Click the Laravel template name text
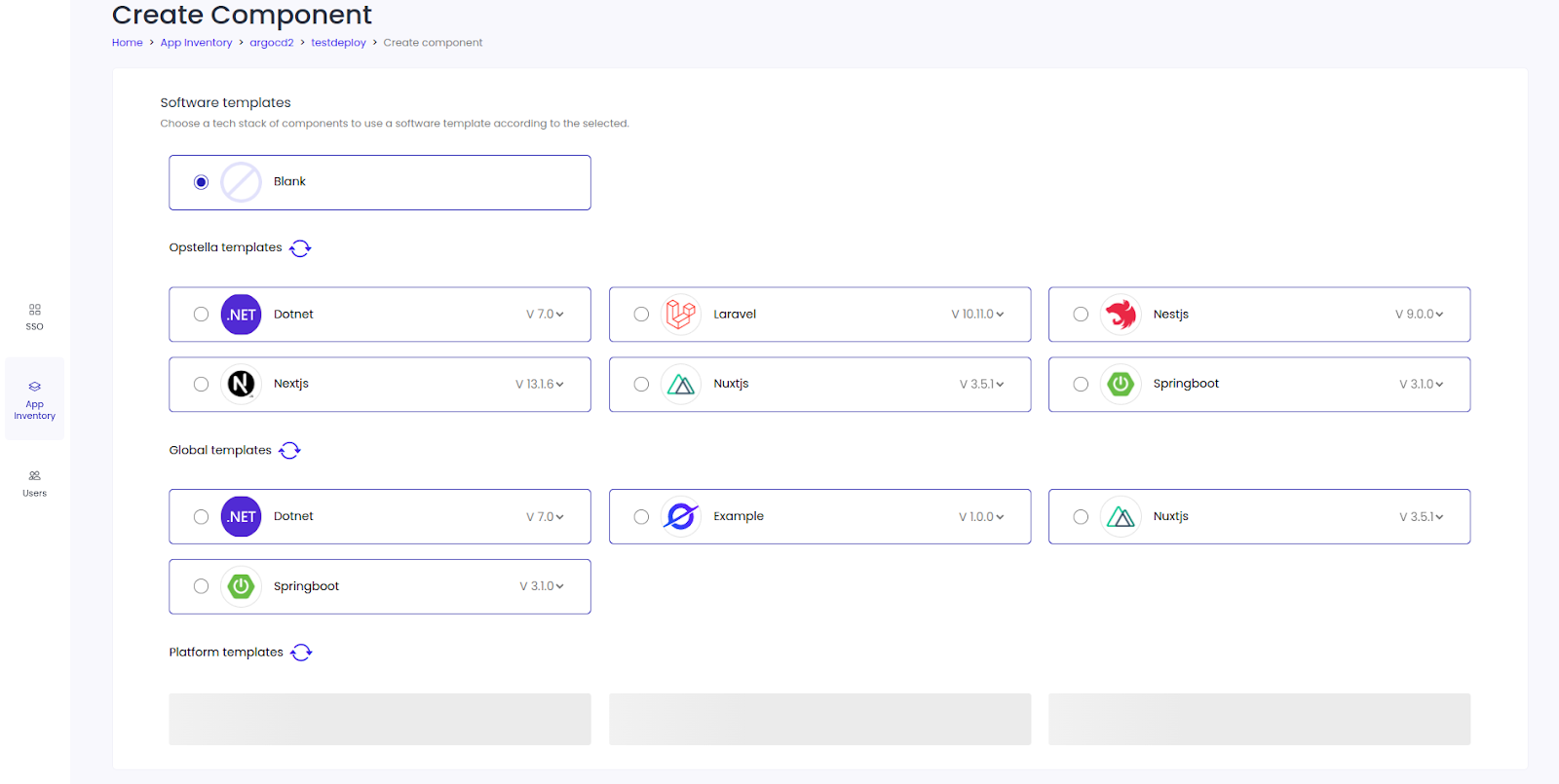The image size is (1559, 784). tap(735, 315)
